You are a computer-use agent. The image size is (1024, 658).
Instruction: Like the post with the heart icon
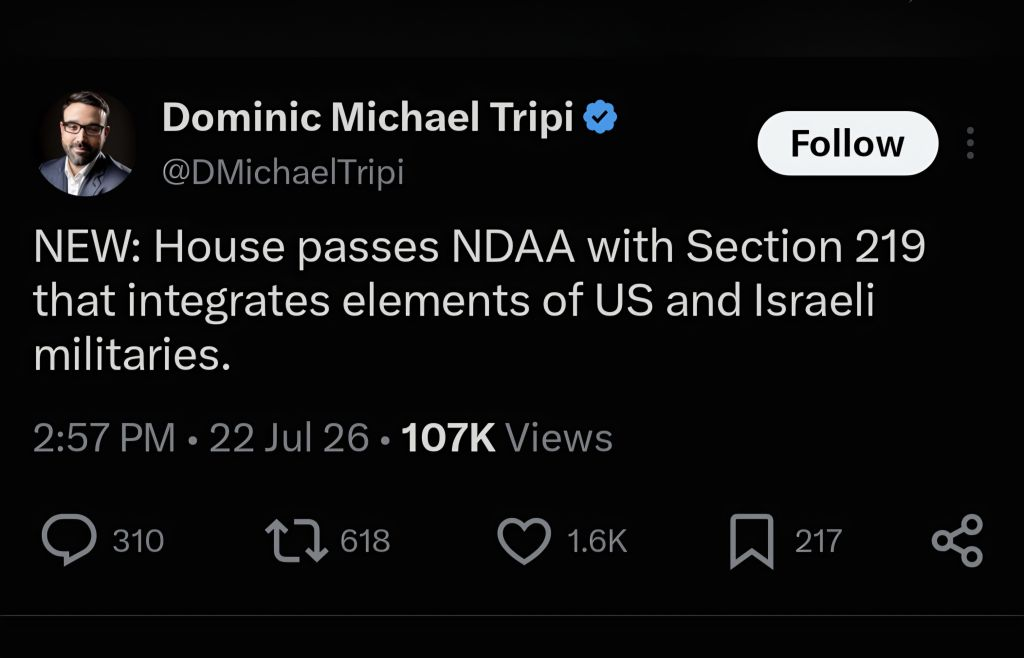point(524,541)
